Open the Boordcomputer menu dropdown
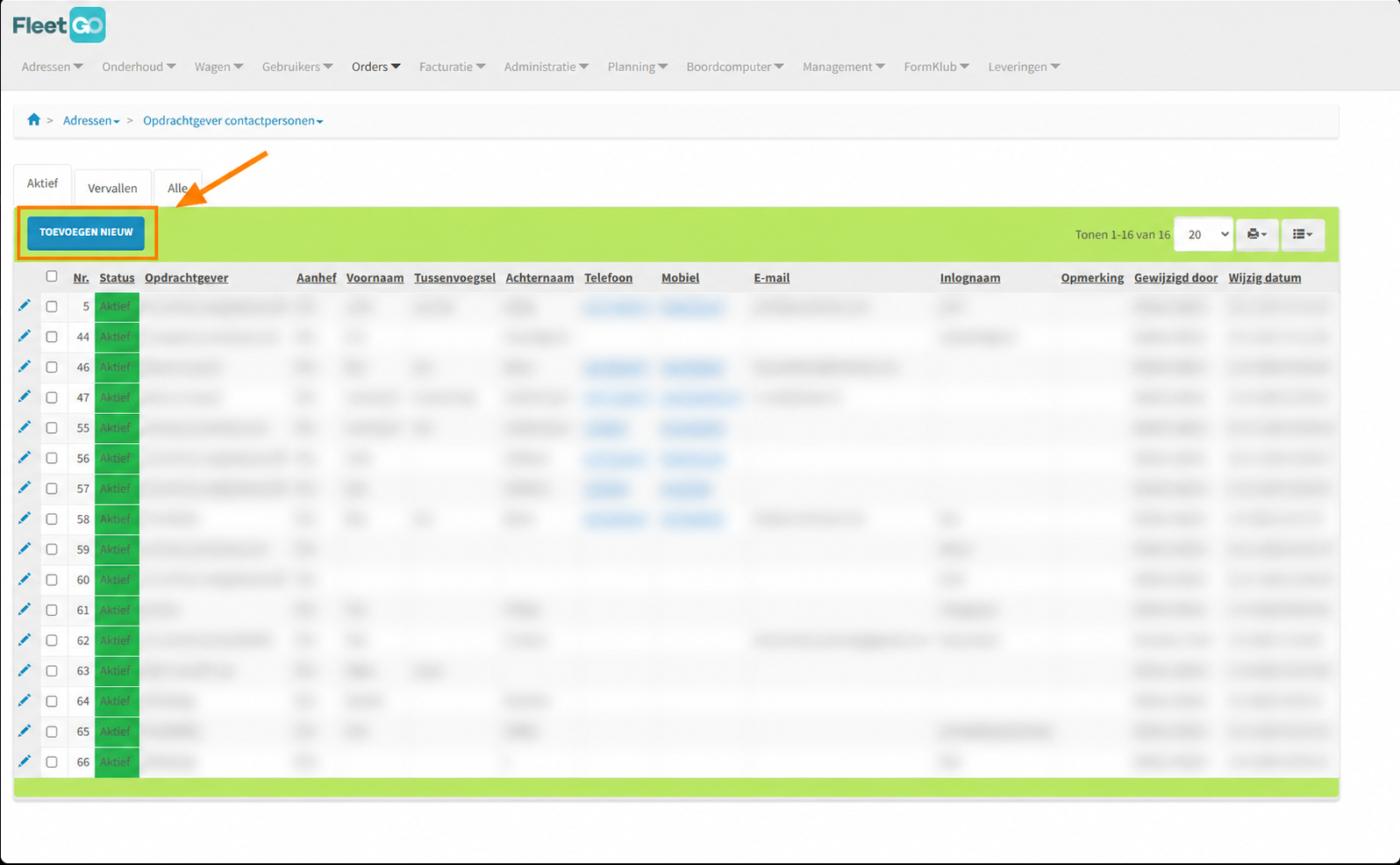Viewport: 1400px width, 865px height. [x=735, y=67]
